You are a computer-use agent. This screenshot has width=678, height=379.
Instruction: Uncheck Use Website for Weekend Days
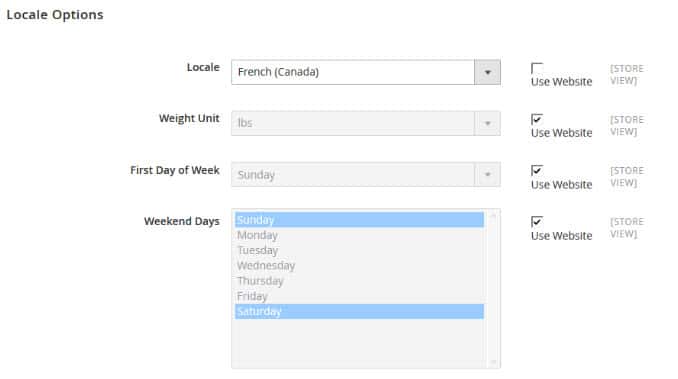pyautogui.click(x=537, y=222)
